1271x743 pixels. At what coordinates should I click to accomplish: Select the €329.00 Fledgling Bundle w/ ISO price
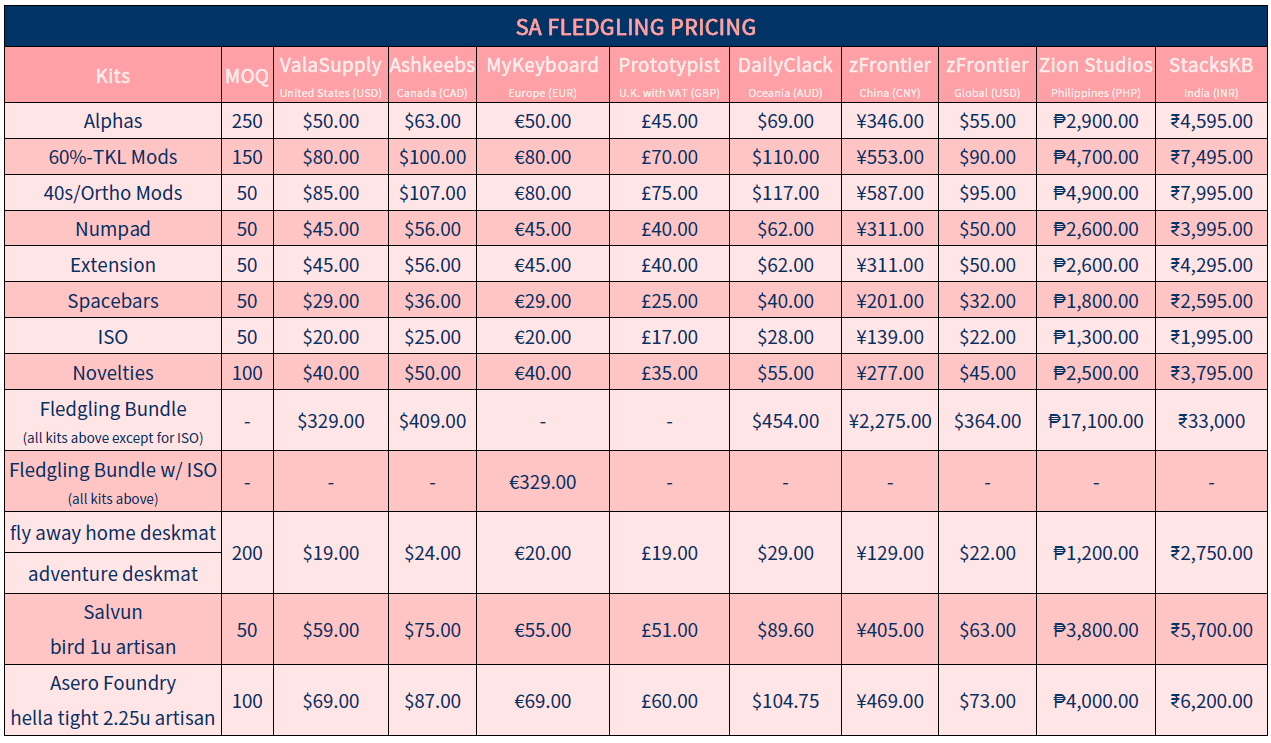click(542, 482)
